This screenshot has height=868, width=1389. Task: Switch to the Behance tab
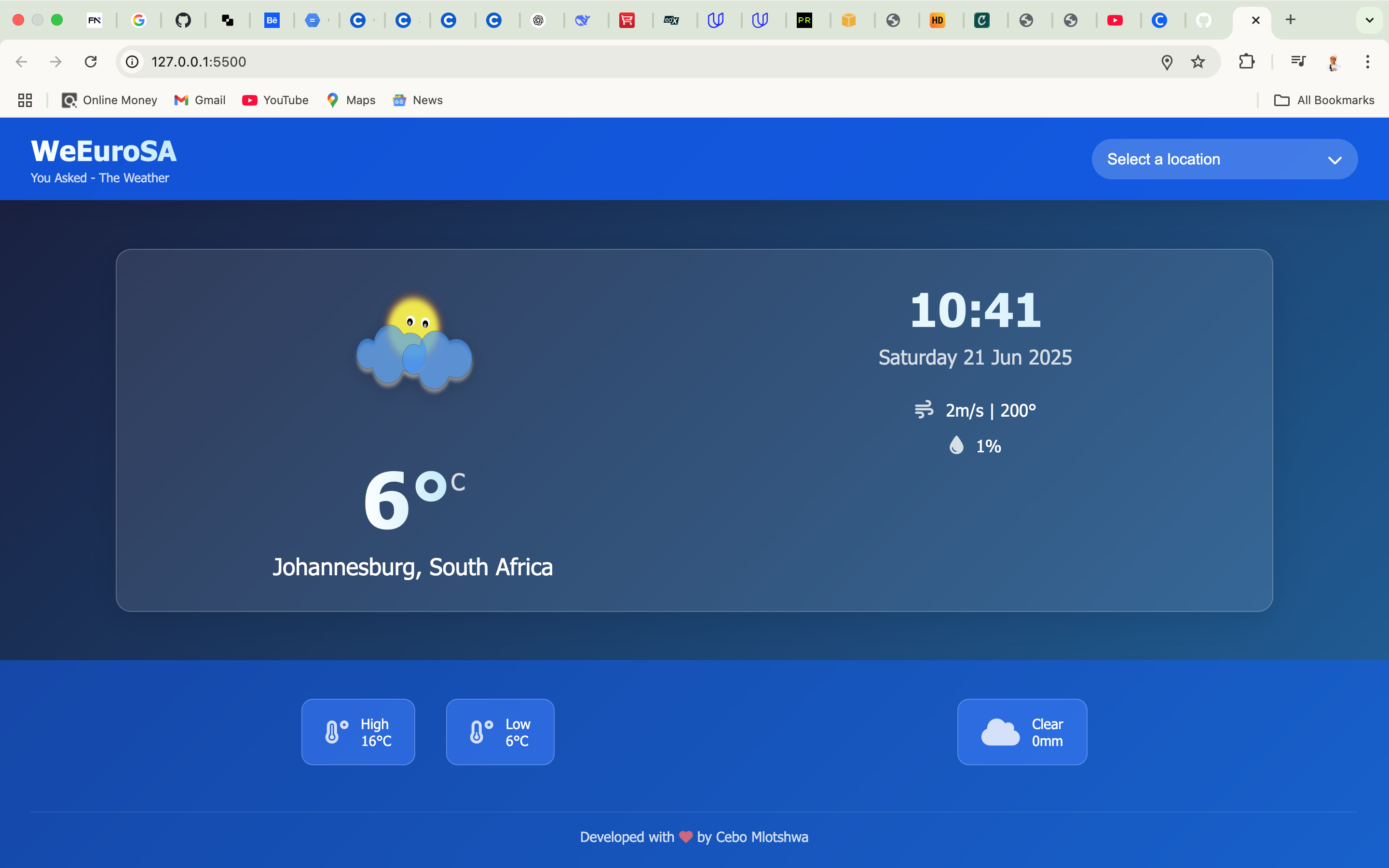point(272,20)
